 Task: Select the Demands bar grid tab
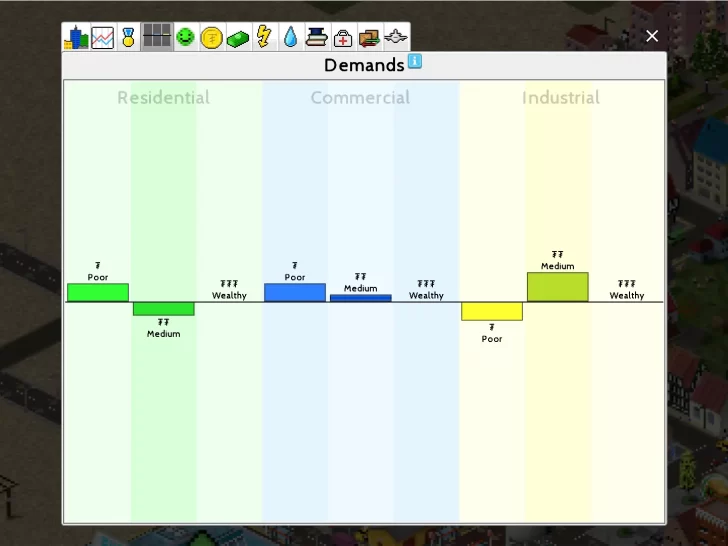157,38
